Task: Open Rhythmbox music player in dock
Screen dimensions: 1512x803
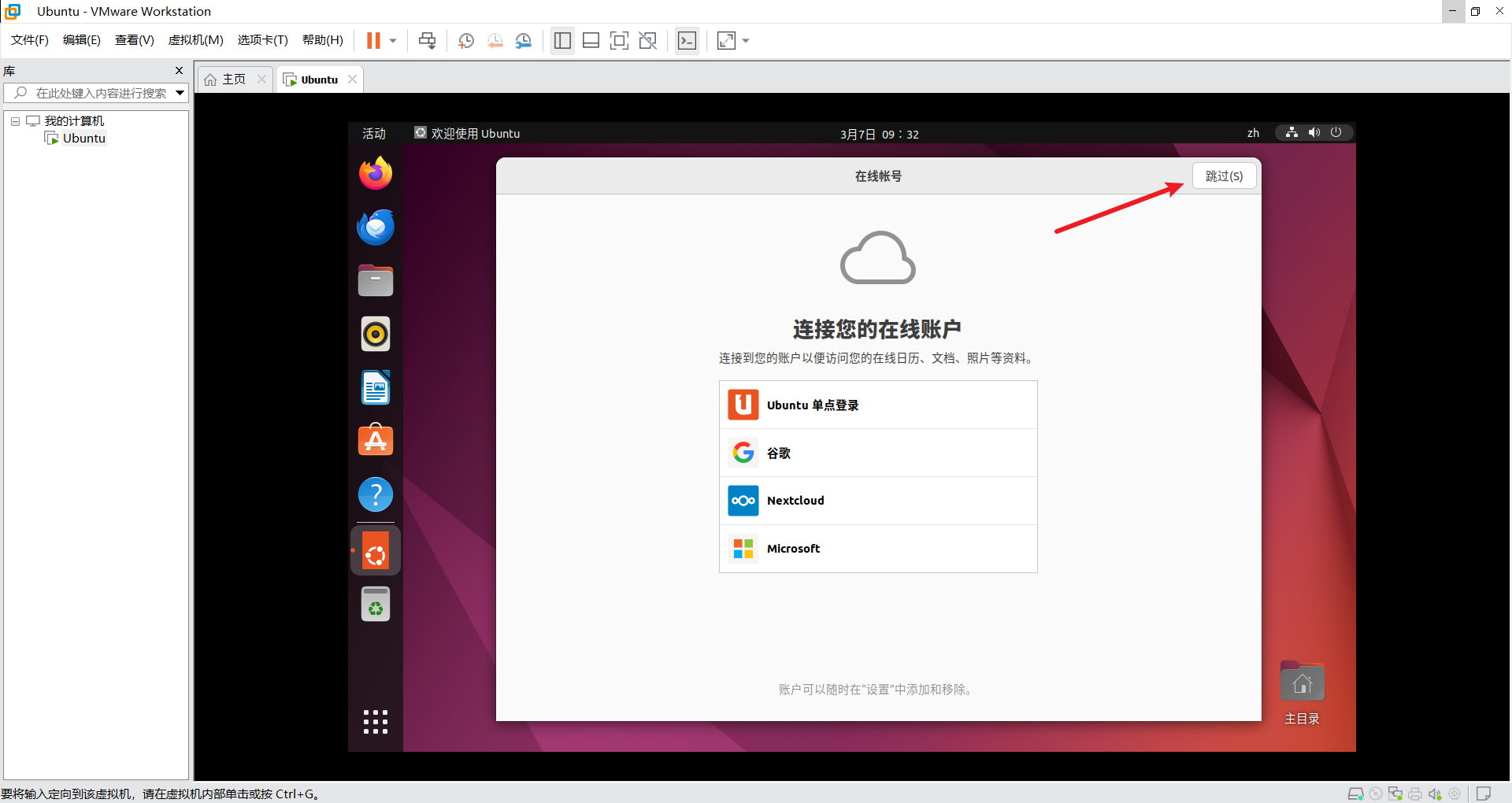Action: pyautogui.click(x=376, y=335)
